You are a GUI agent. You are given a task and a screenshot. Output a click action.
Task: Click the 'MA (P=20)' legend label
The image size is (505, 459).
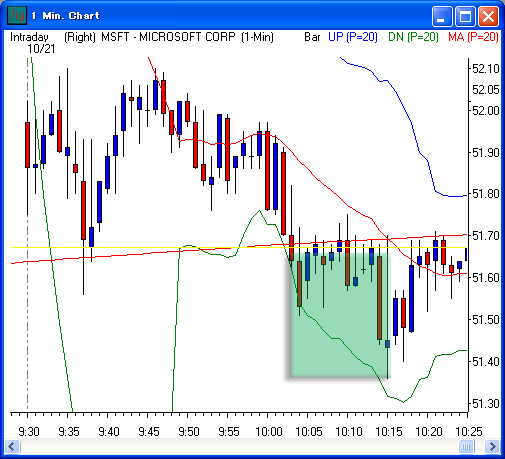(x=473, y=37)
